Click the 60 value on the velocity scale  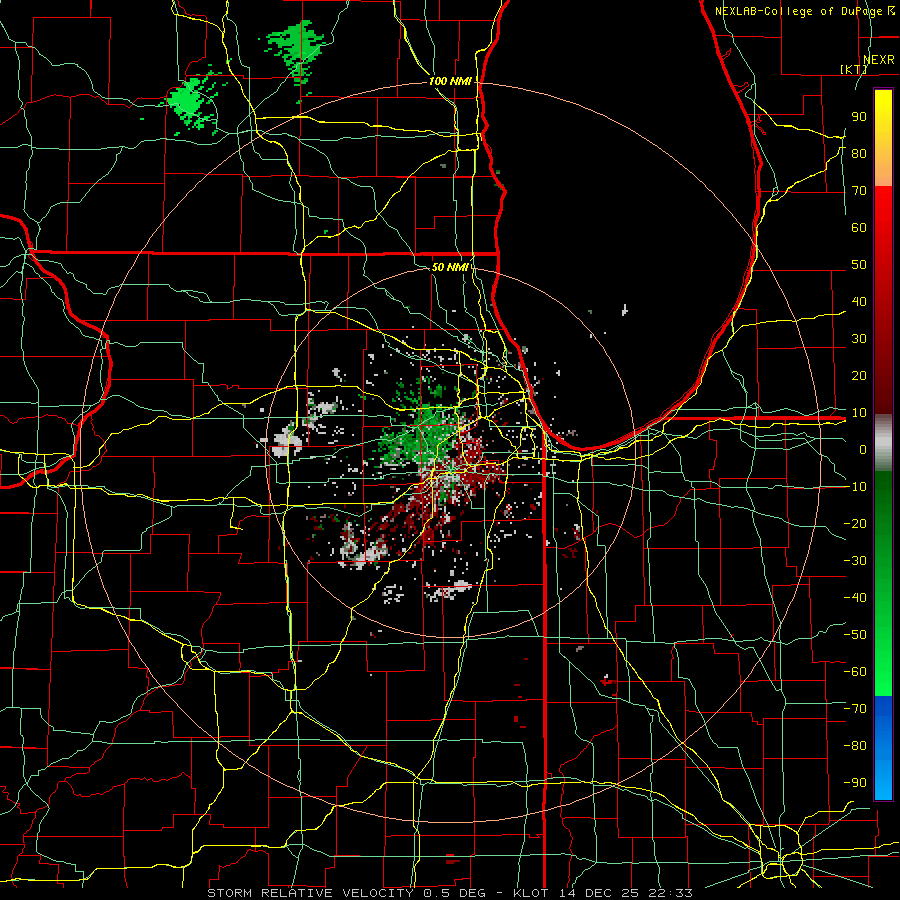point(859,228)
